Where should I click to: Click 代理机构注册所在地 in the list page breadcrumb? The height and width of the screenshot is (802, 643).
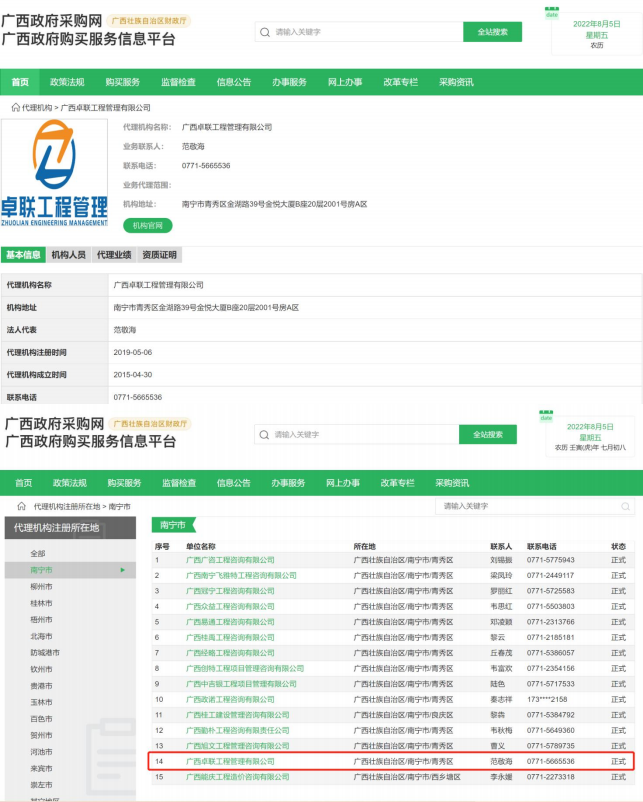click(67, 506)
